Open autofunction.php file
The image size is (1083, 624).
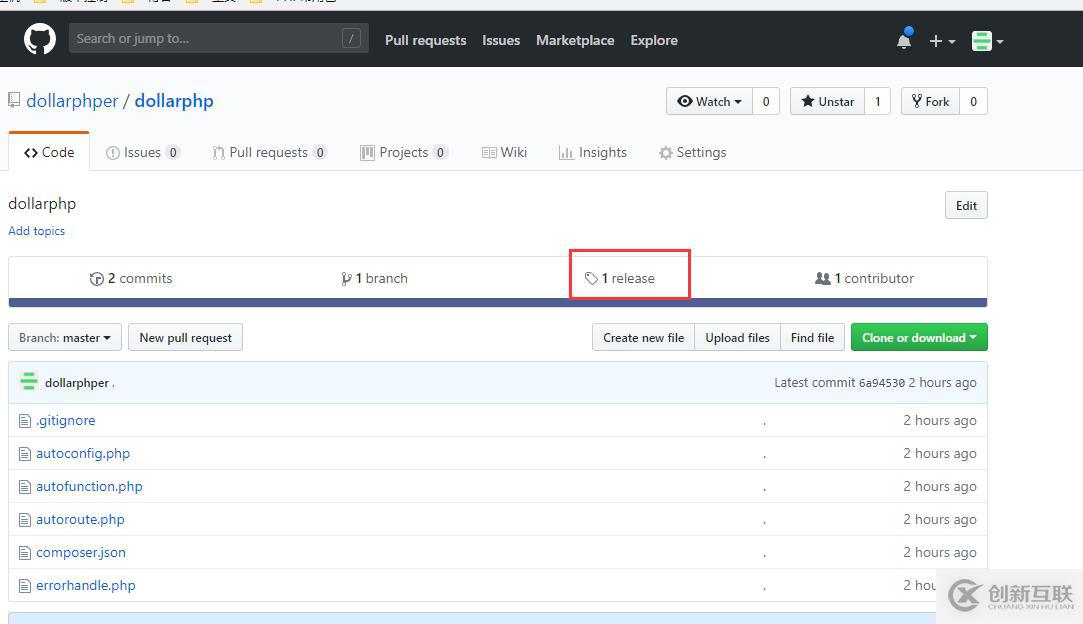pyautogui.click(x=89, y=486)
